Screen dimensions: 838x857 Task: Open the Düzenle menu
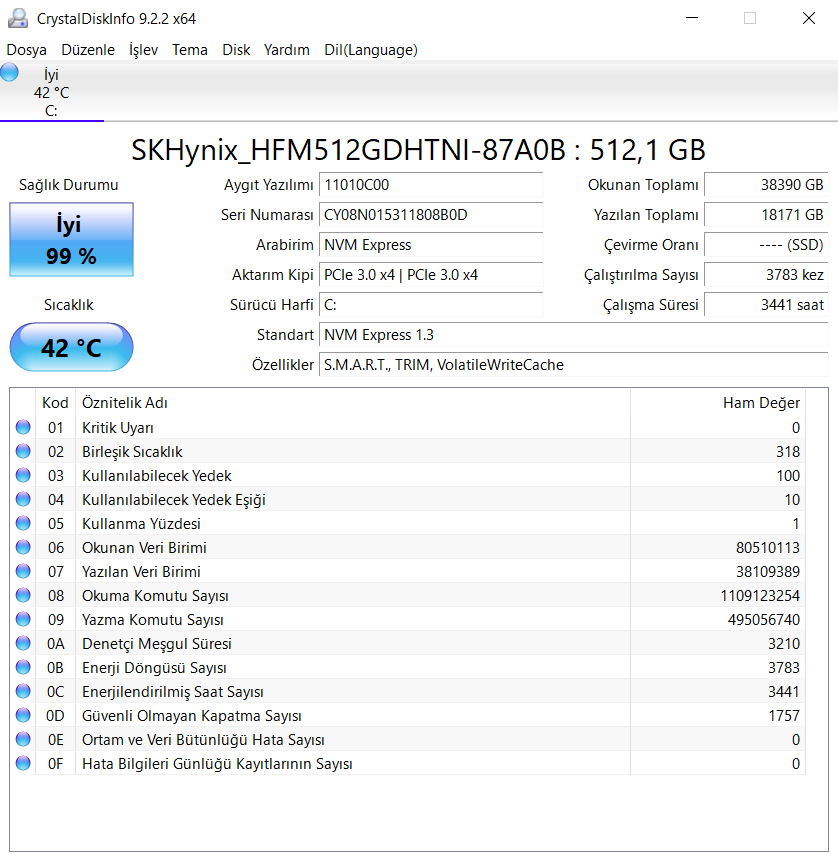(88, 50)
